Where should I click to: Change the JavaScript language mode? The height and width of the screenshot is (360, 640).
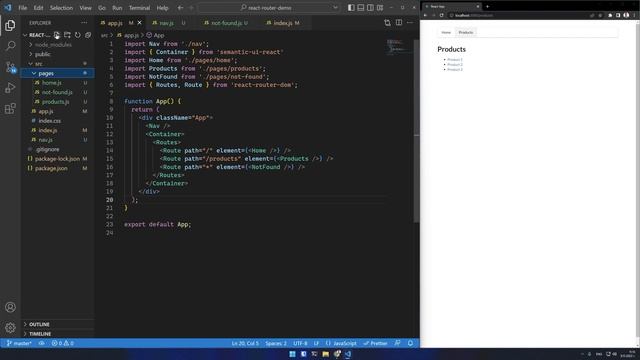pyautogui.click(x=345, y=343)
